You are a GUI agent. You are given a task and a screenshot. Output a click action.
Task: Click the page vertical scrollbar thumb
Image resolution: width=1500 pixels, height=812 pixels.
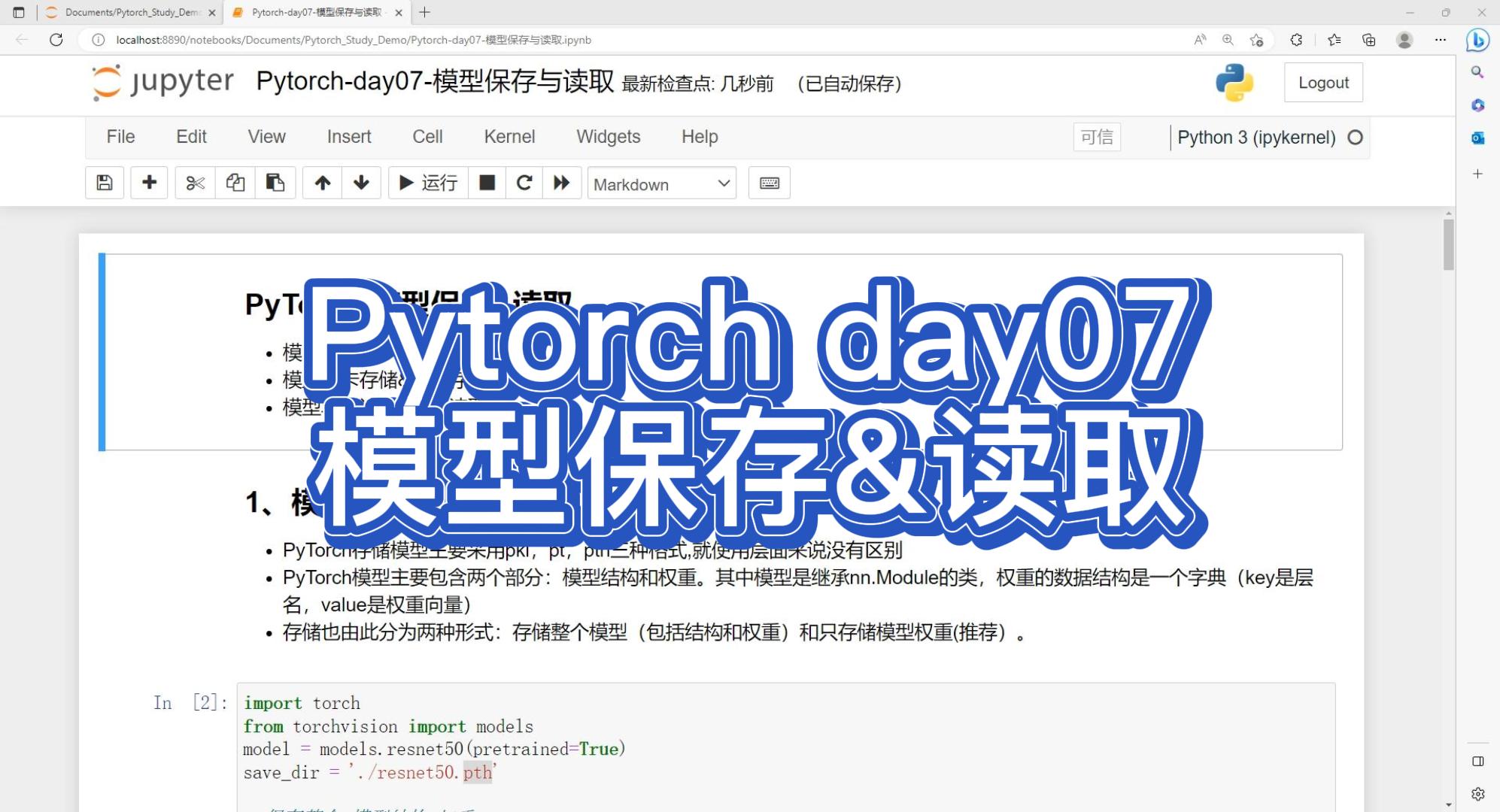coord(1448,244)
